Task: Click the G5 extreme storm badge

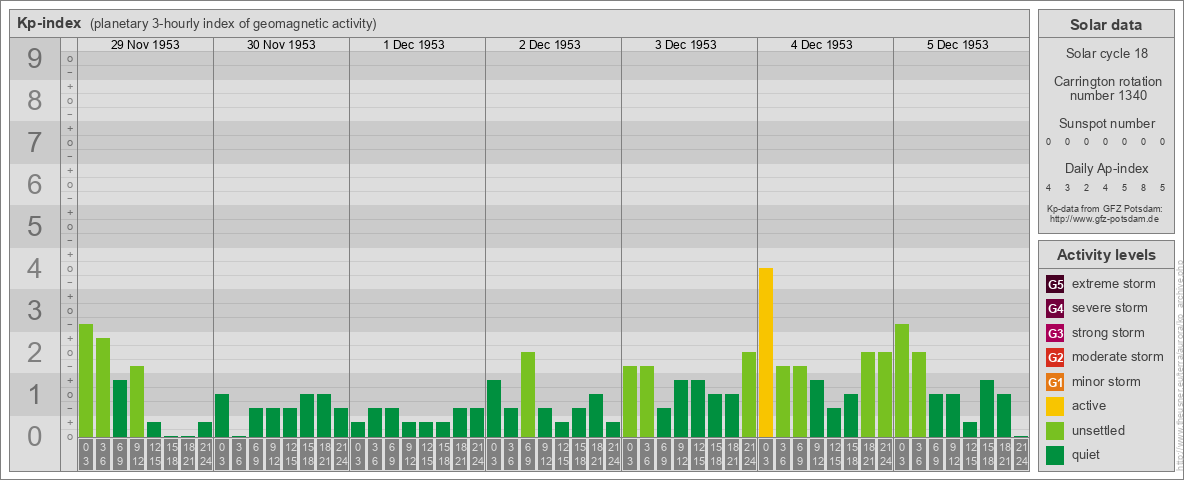Action: tap(1055, 284)
